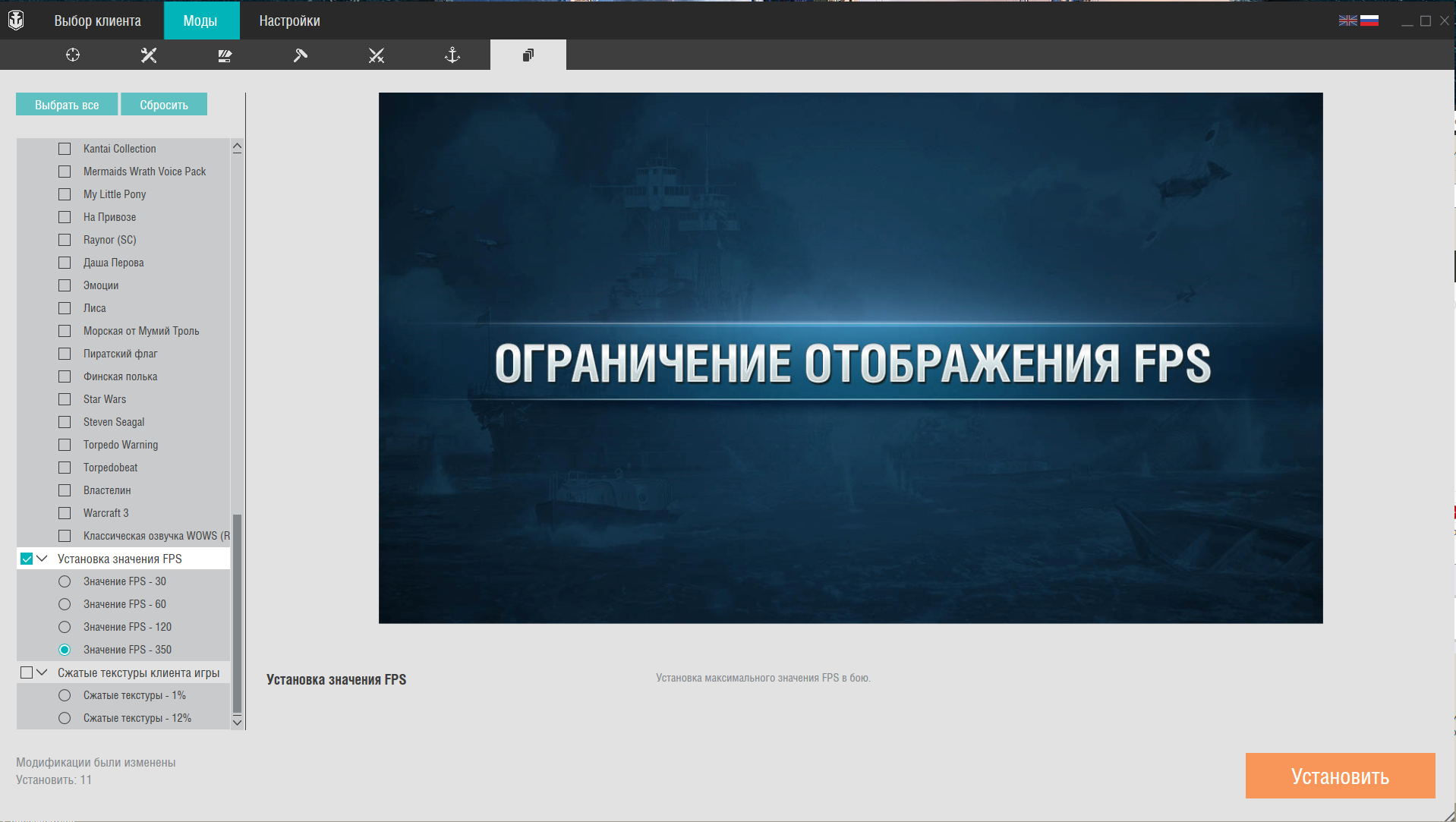Open the crosshair mods category icon
The height and width of the screenshot is (822, 1456).
pos(73,55)
